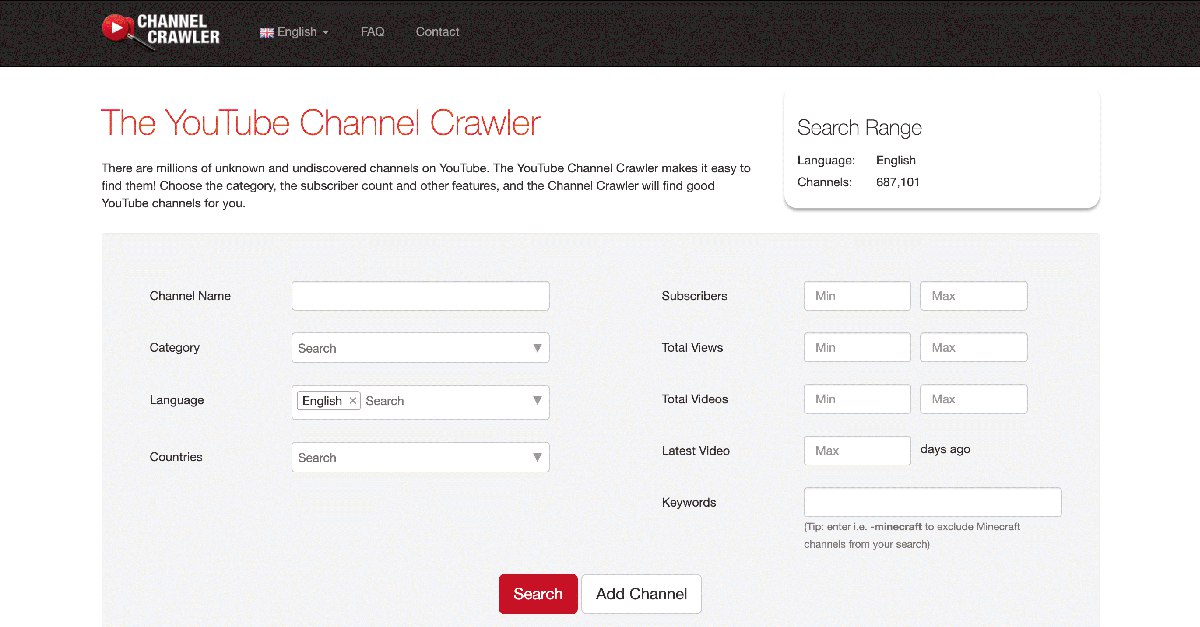Screen dimensions: 1200x627
Task: Click the Add Channel button
Action: point(641,594)
